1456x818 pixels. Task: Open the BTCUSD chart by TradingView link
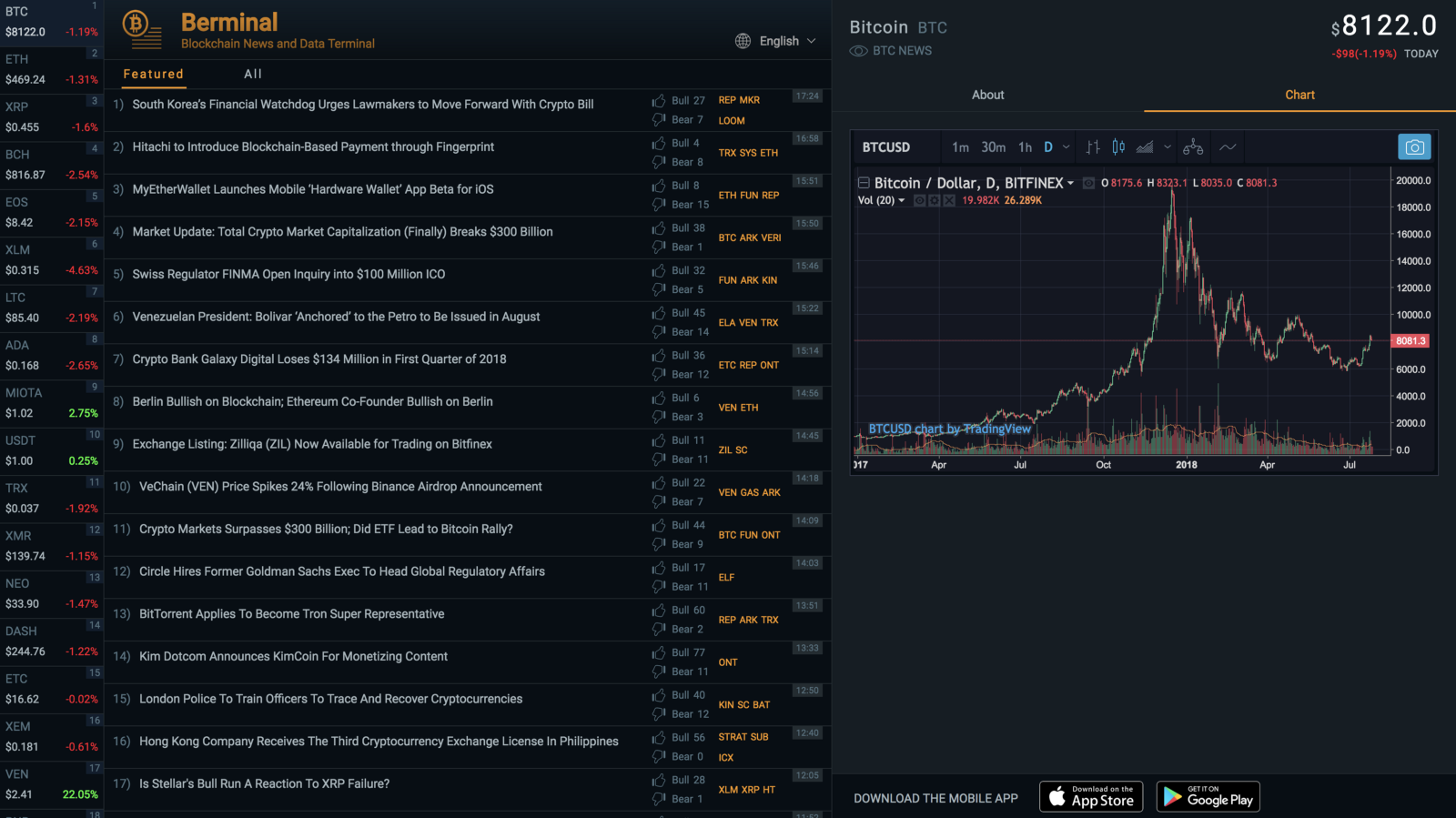949,429
